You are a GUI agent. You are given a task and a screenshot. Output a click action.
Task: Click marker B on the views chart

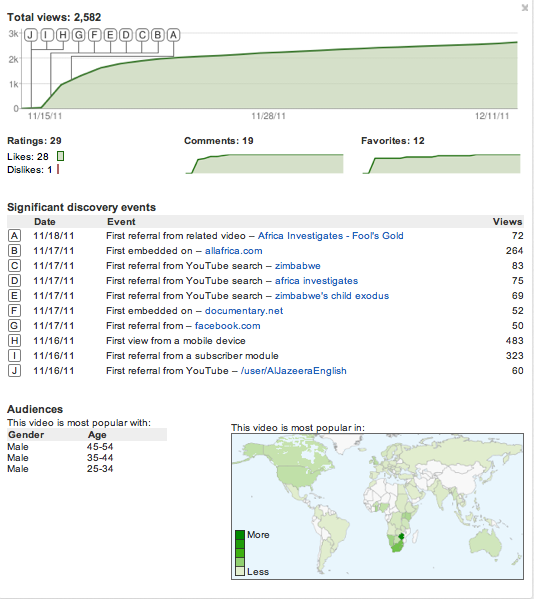pyautogui.click(x=158, y=35)
